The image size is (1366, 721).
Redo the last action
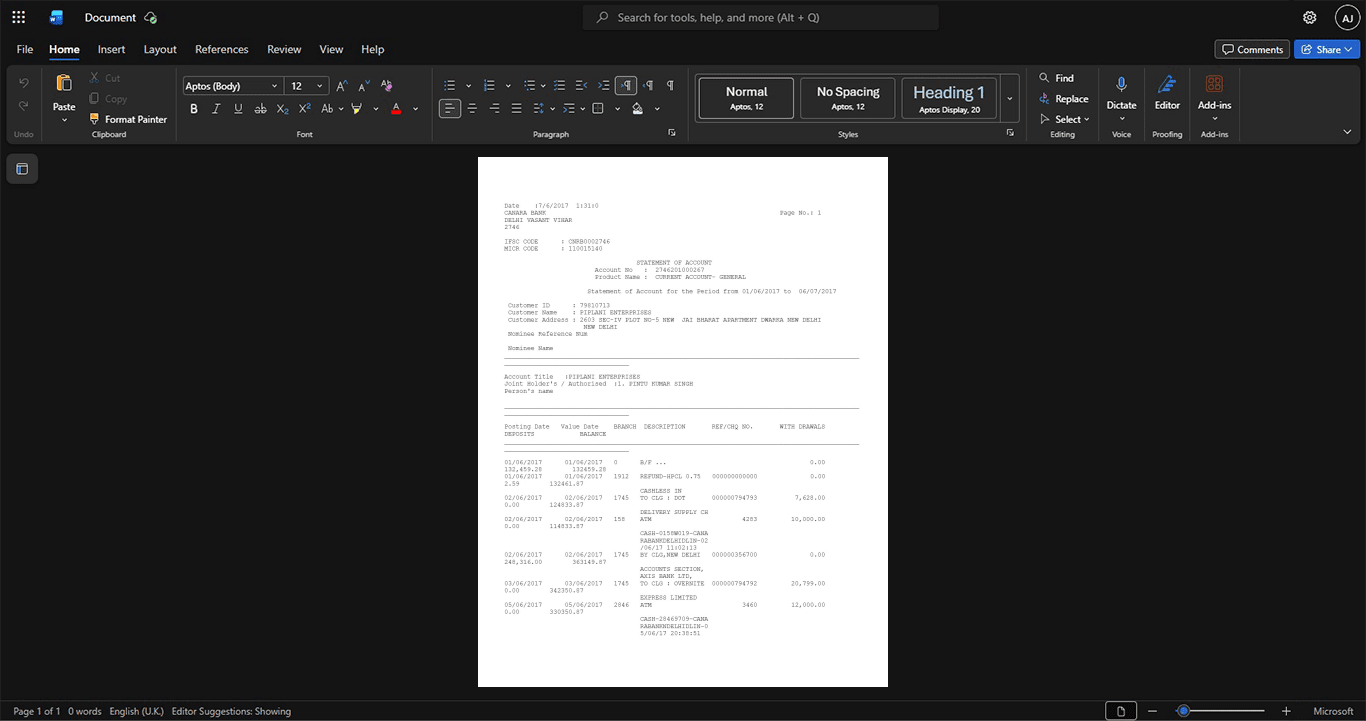tap(24, 106)
